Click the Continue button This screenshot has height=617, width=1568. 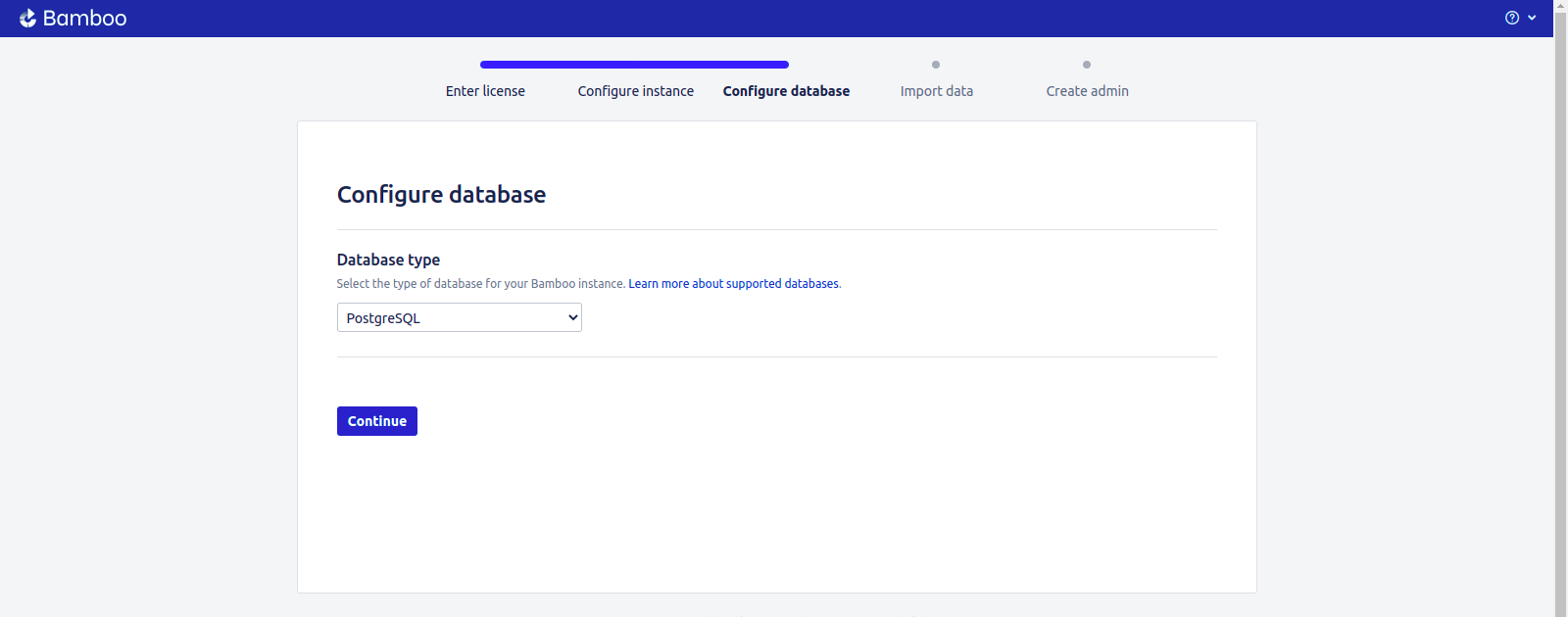[x=377, y=421]
